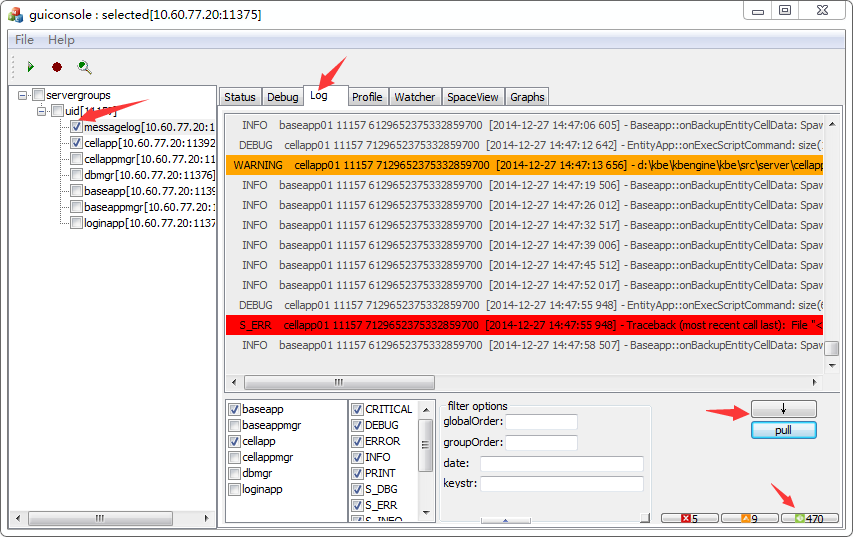Click the log list horizontal scrollbar

[x=338, y=382]
